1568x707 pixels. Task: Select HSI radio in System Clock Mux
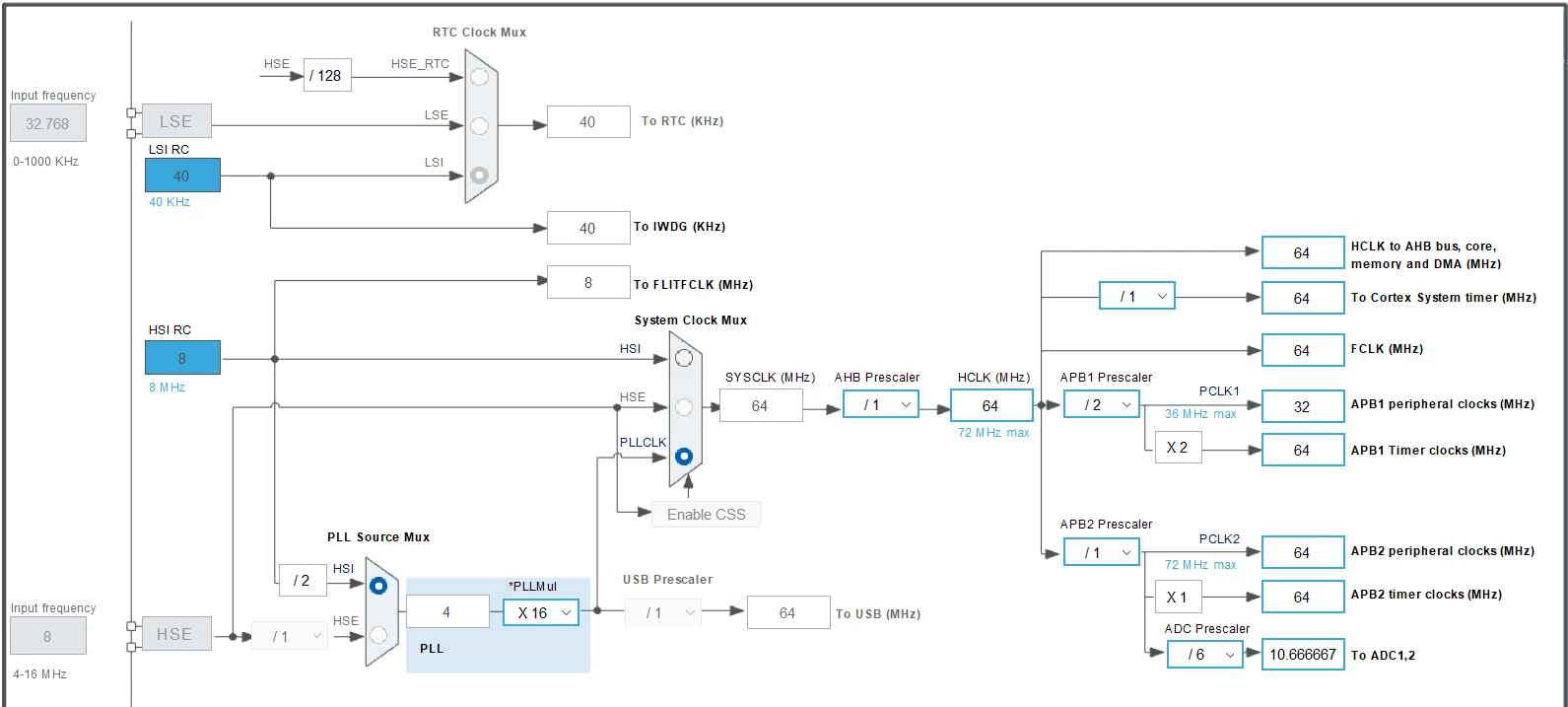pyautogui.click(x=684, y=358)
